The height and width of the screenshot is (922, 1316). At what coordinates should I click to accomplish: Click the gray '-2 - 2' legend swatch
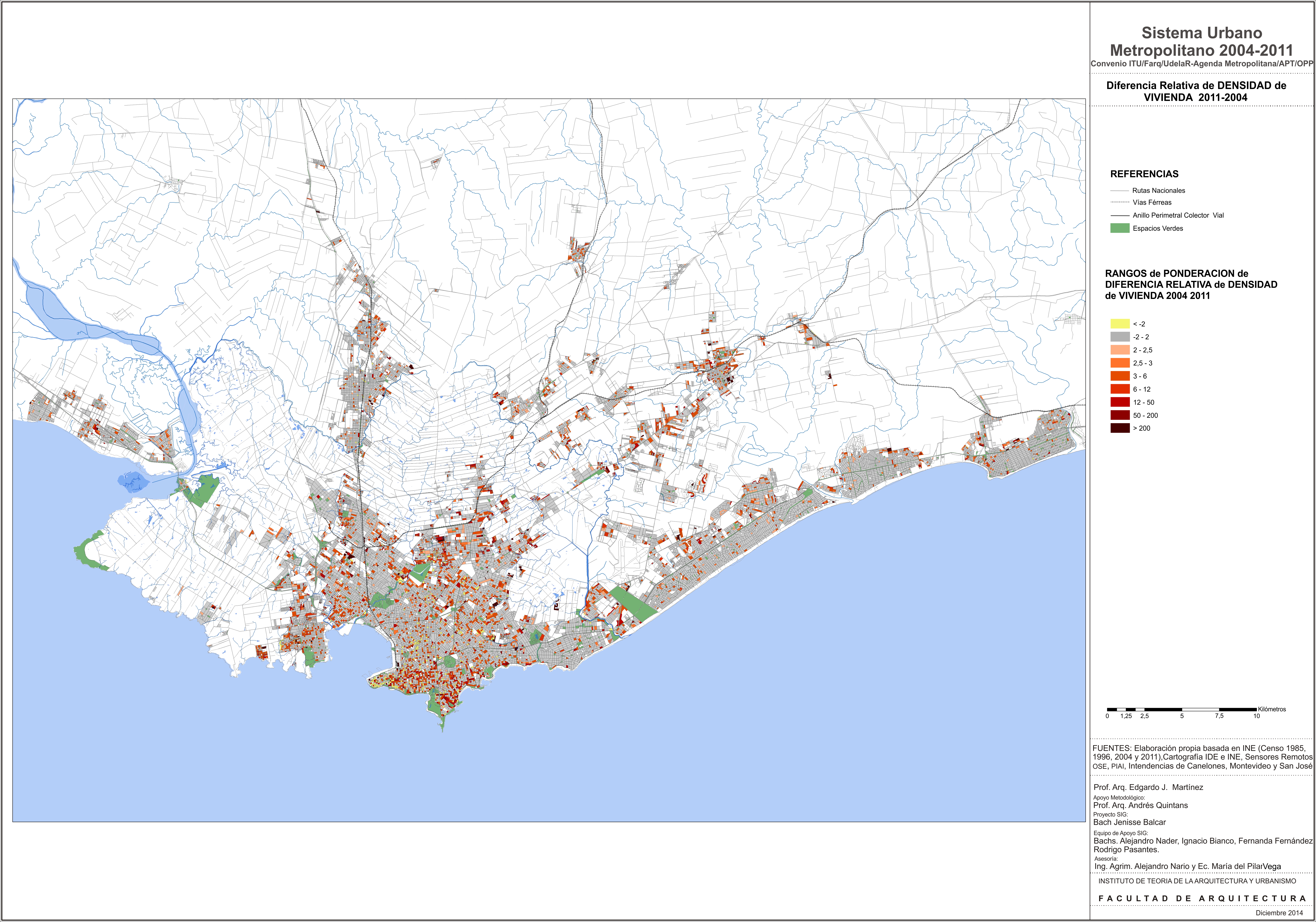[x=1120, y=337]
